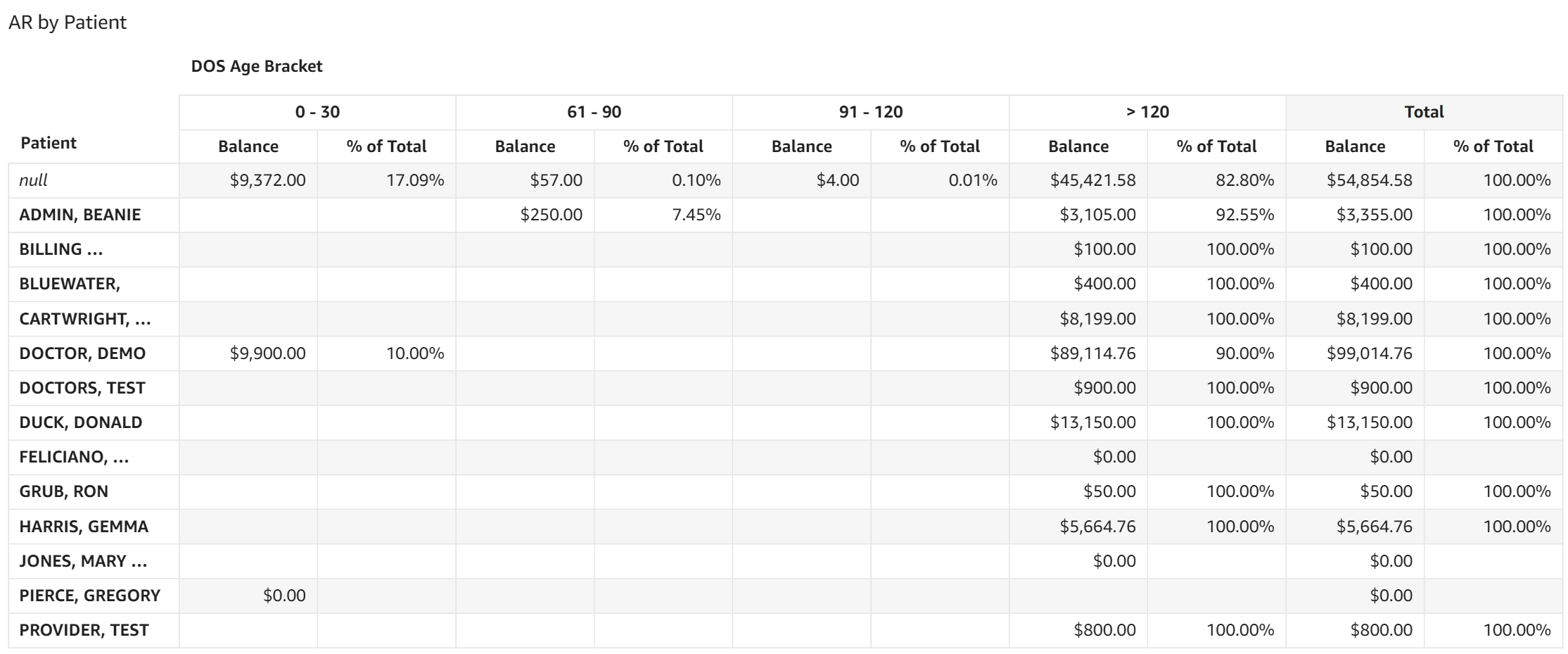Select the 0 - 30 age bracket header
This screenshot has width=1568, height=654.
[x=317, y=112]
